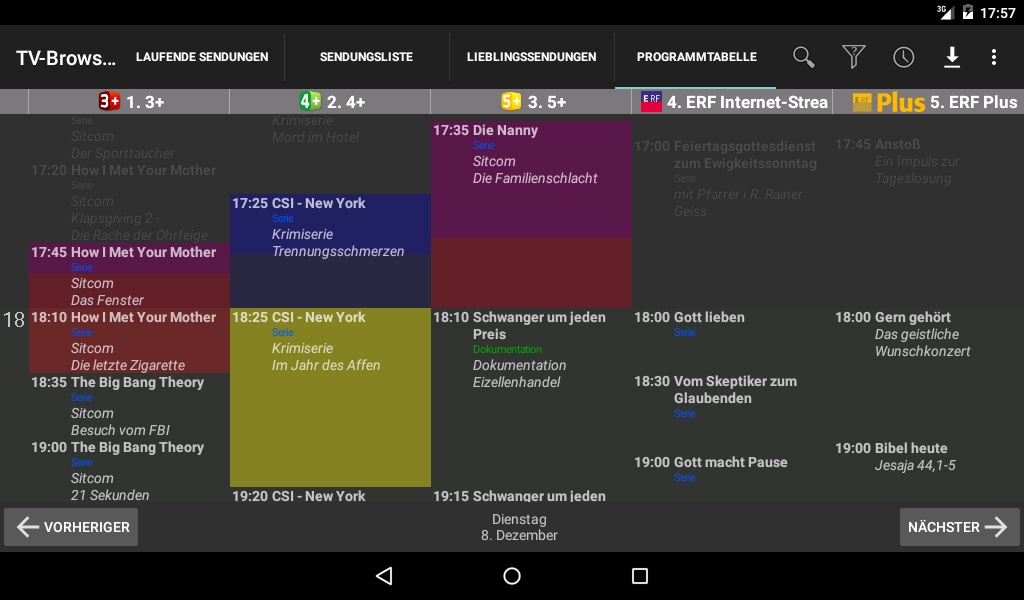This screenshot has width=1024, height=600.
Task: Open 17:25 CSI - New York Trennungsschmerzen
Action: [x=330, y=251]
